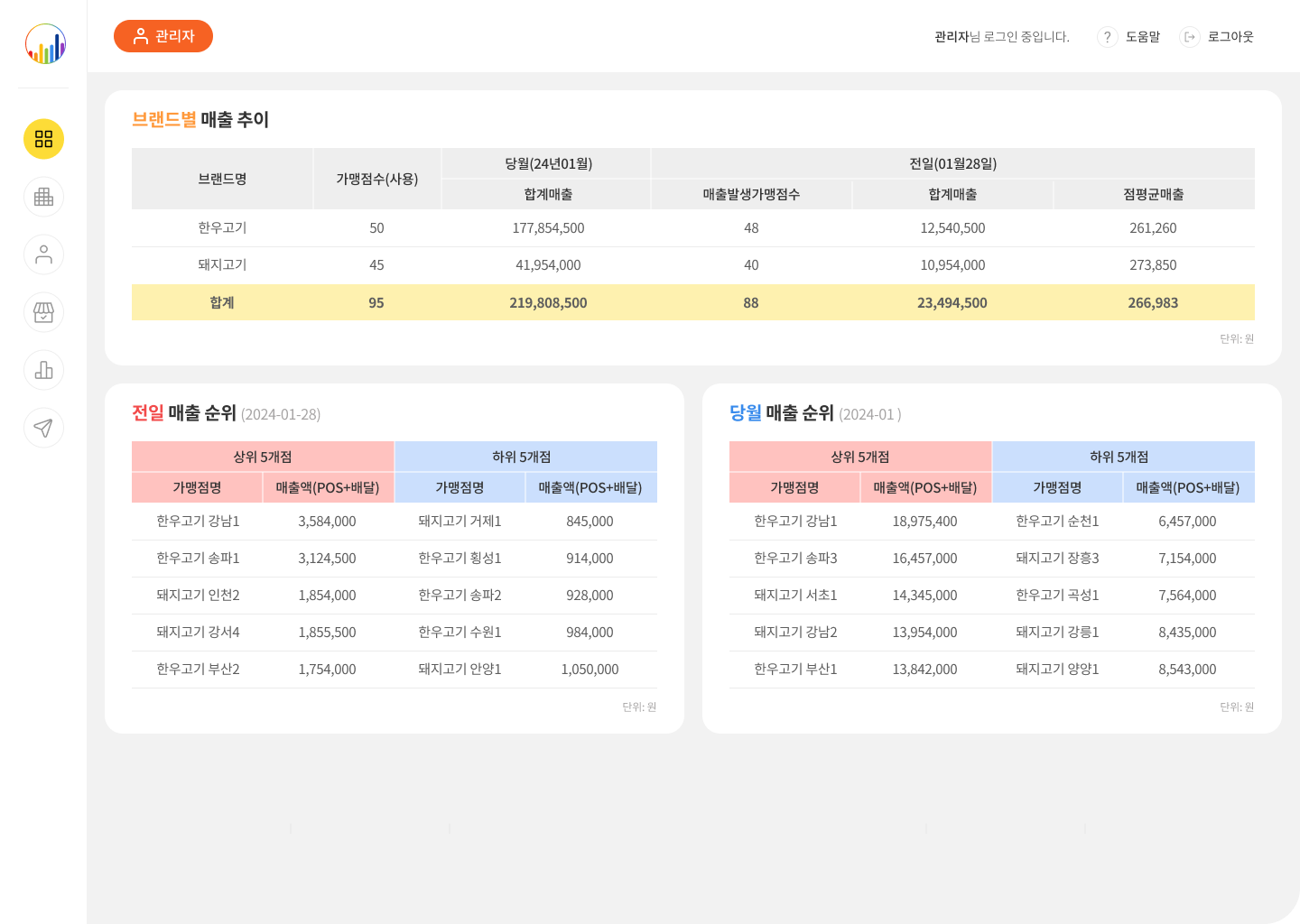Open the dashboard grid icon in sidebar
The width and height of the screenshot is (1300, 924).
[x=43, y=139]
